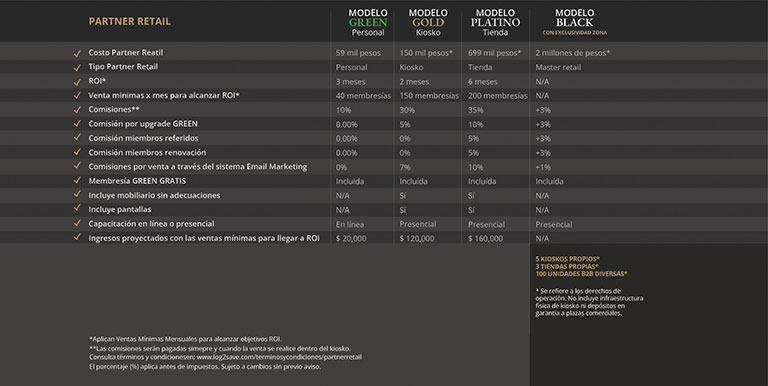The image size is (768, 386).
Task: Select the 699 mil pesos price cell
Action: pyautogui.click(x=495, y=53)
